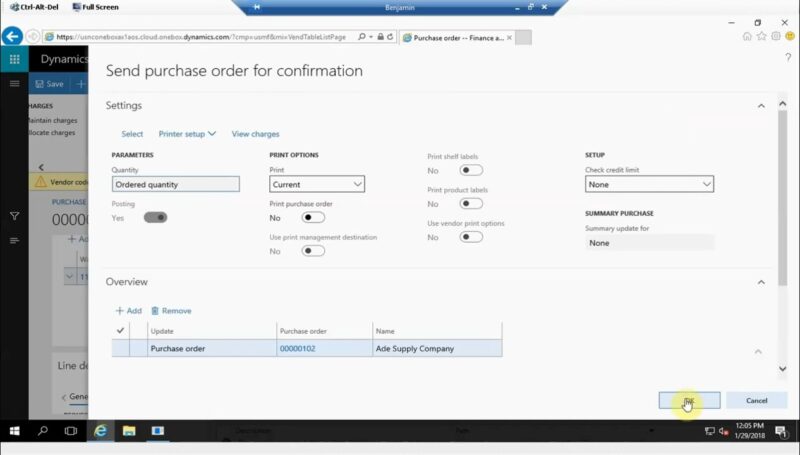Open action center notification icon
800x455 pixels.
(x=781, y=432)
